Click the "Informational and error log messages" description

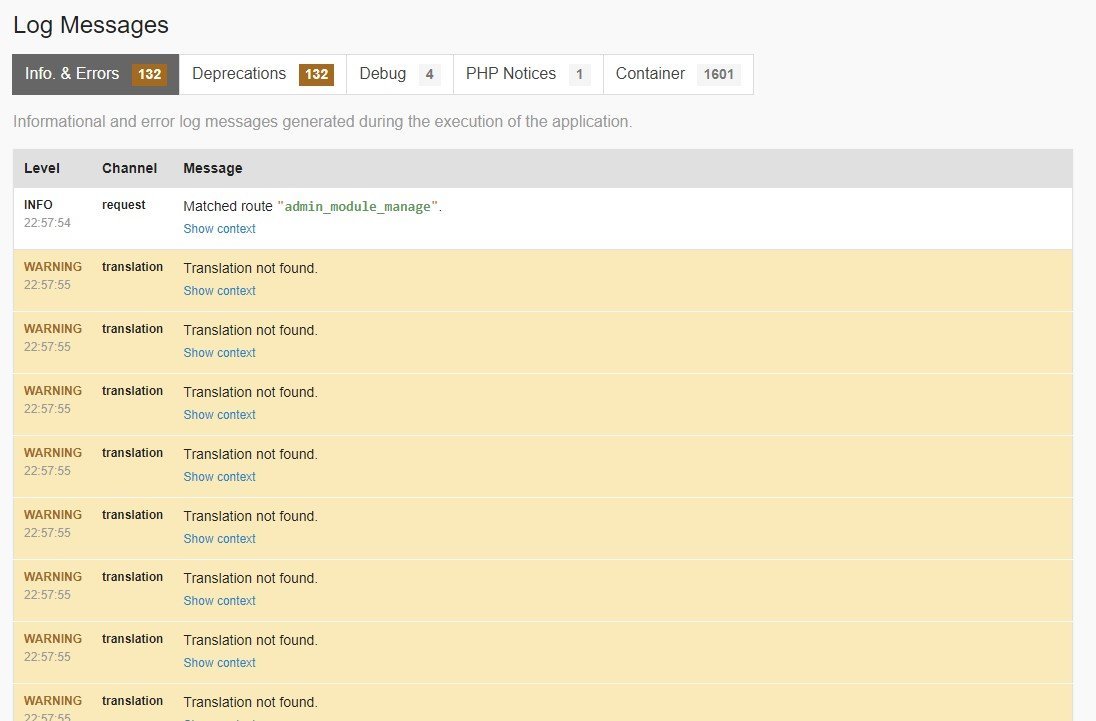322,122
